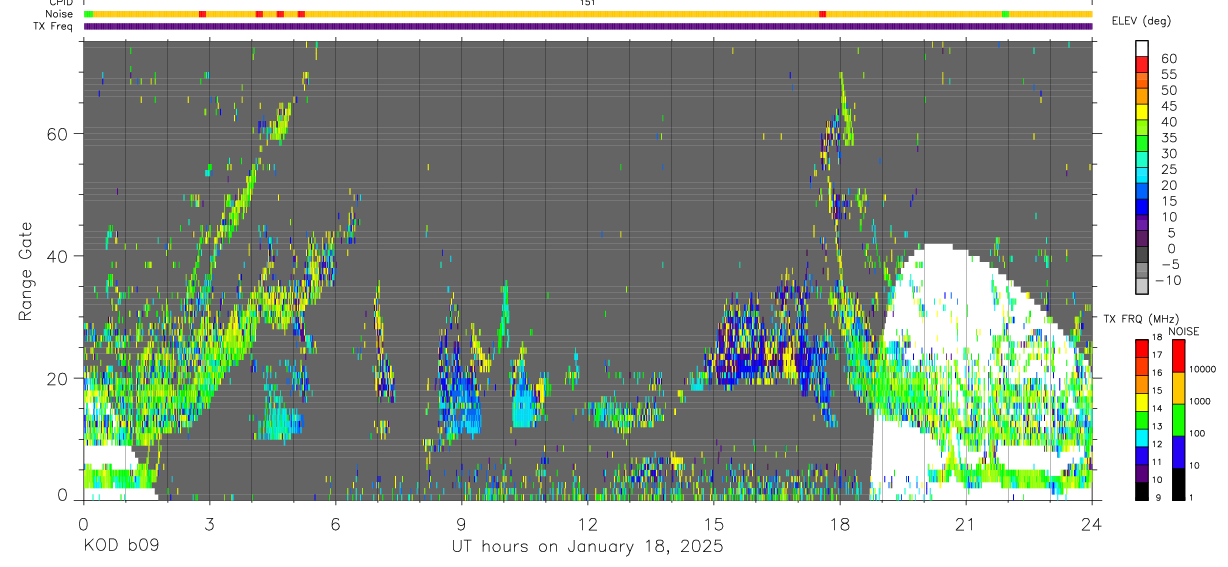Click the x-axis tick label '24'
This screenshot has width=1228, height=567.
point(1092,523)
